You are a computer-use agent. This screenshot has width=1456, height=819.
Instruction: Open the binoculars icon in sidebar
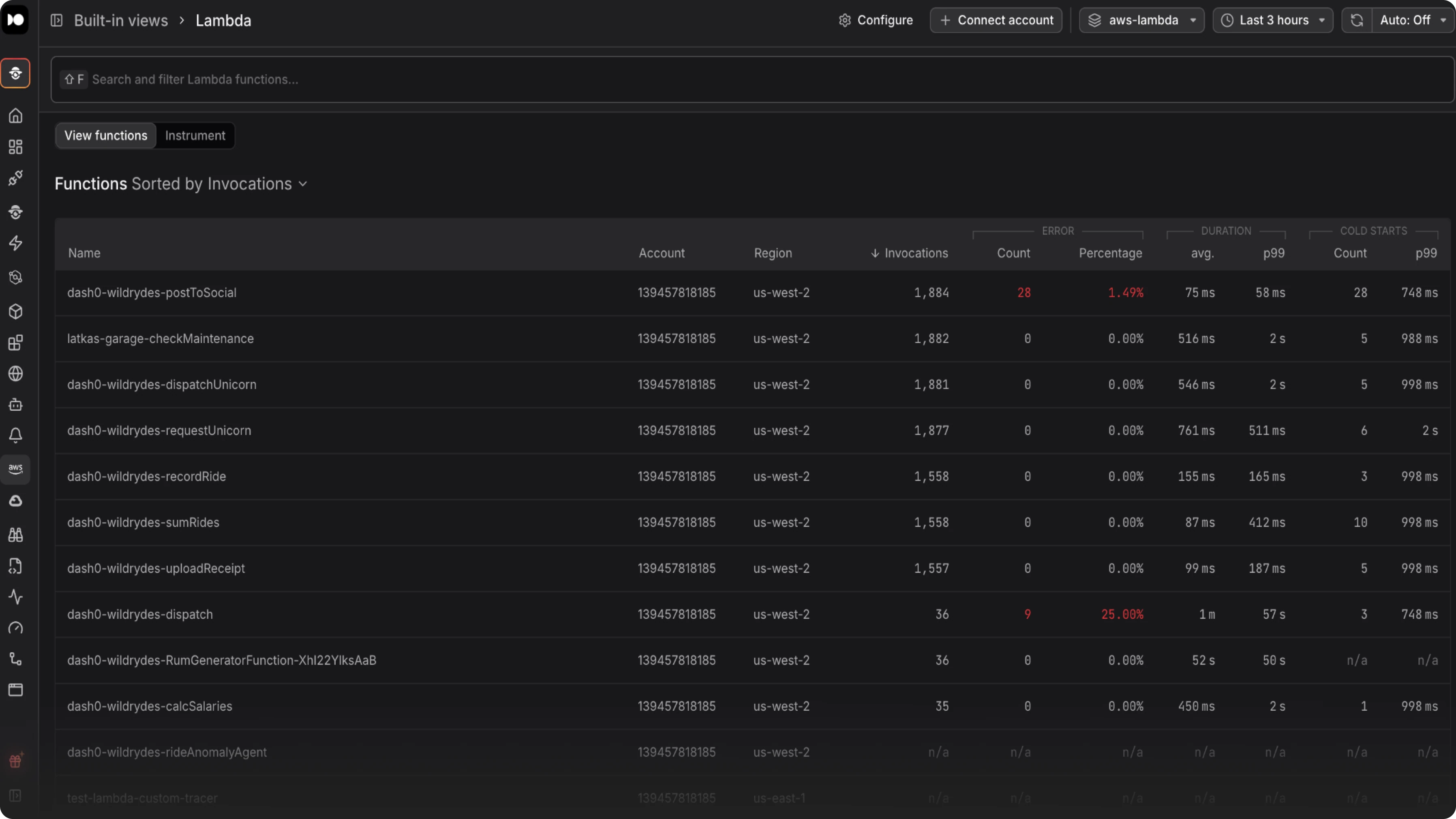click(x=15, y=535)
